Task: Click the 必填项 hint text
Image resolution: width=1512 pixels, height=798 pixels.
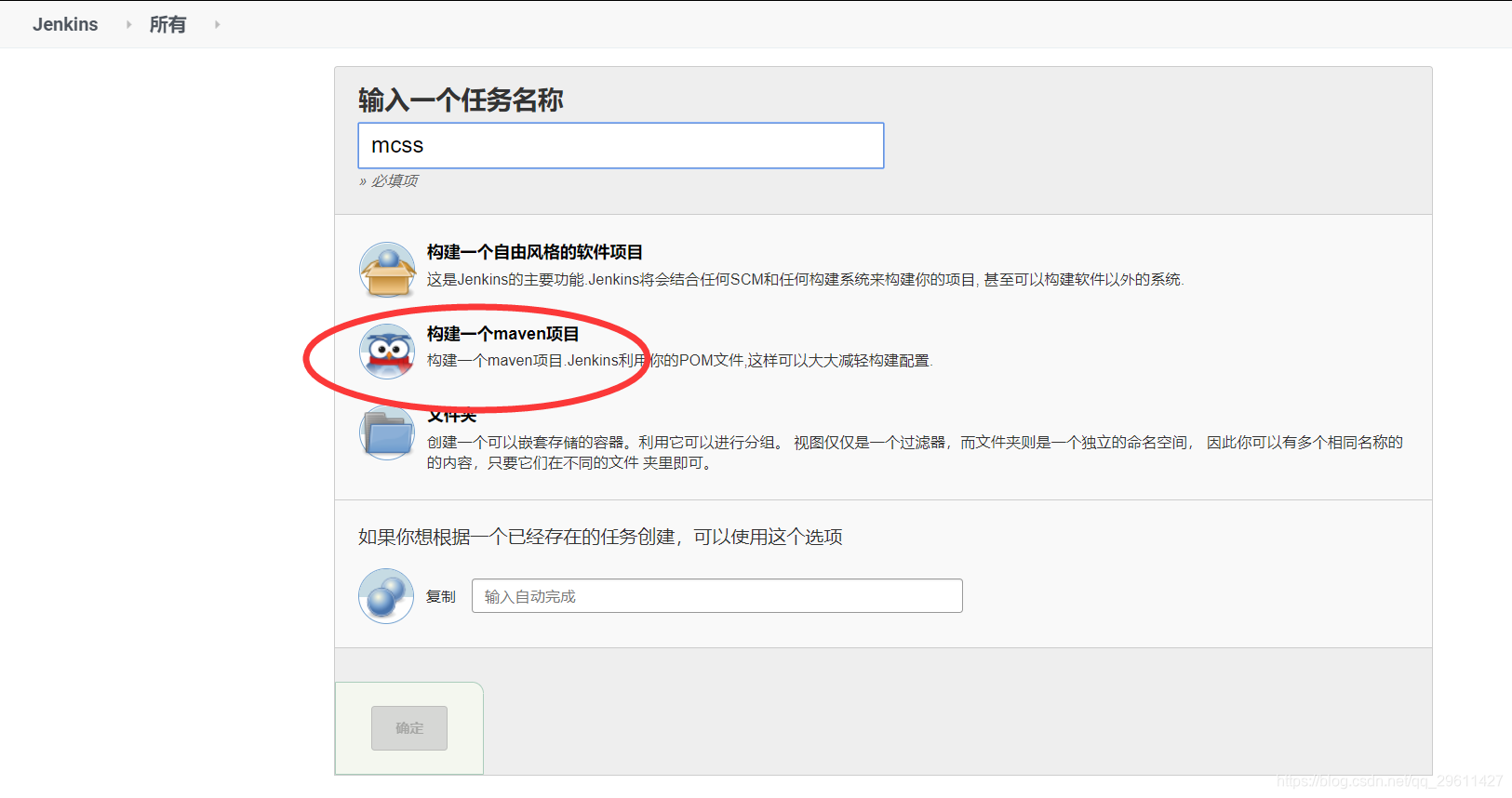Action: [389, 180]
